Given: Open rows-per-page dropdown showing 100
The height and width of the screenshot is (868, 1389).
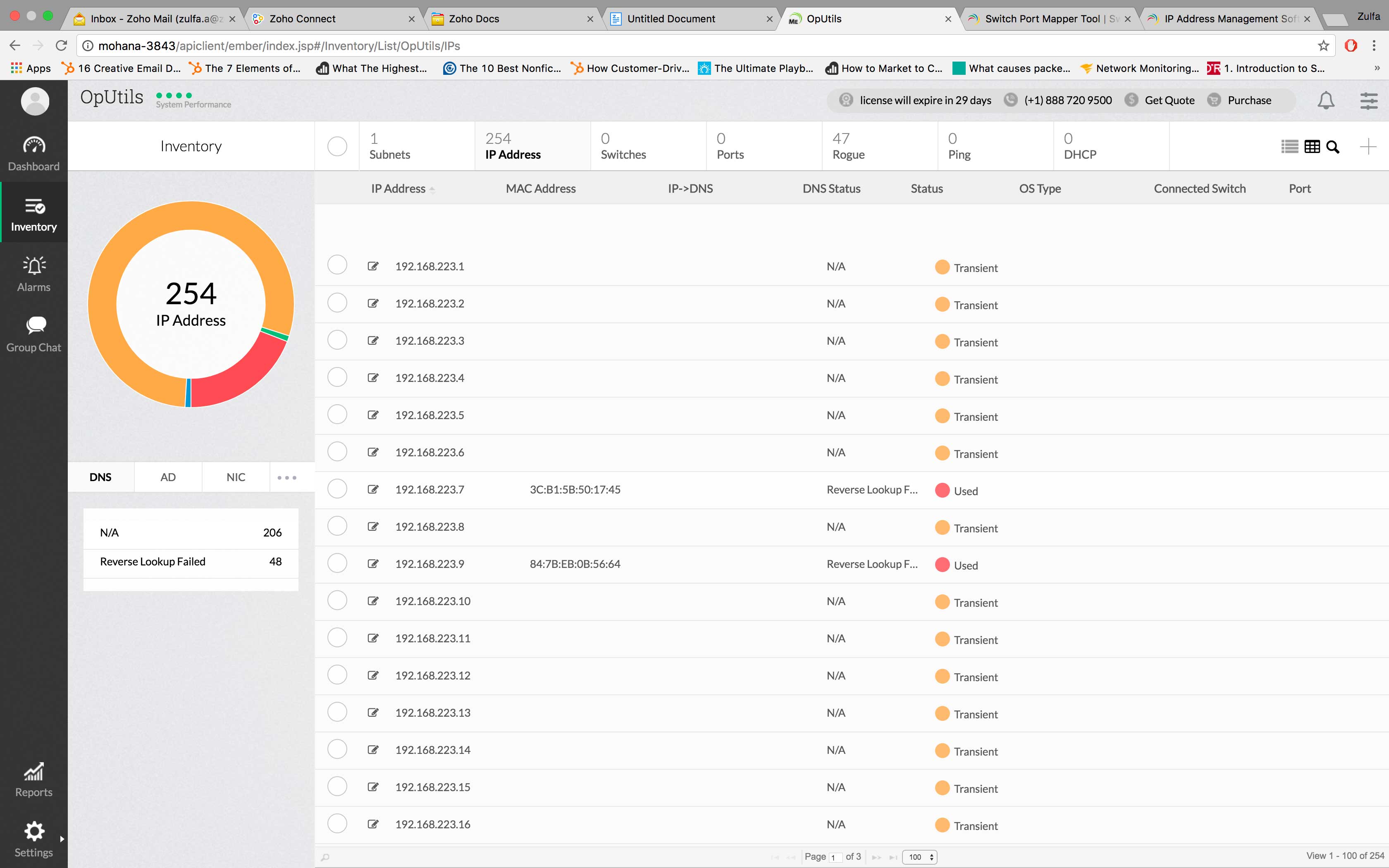Looking at the screenshot, I should (919, 856).
